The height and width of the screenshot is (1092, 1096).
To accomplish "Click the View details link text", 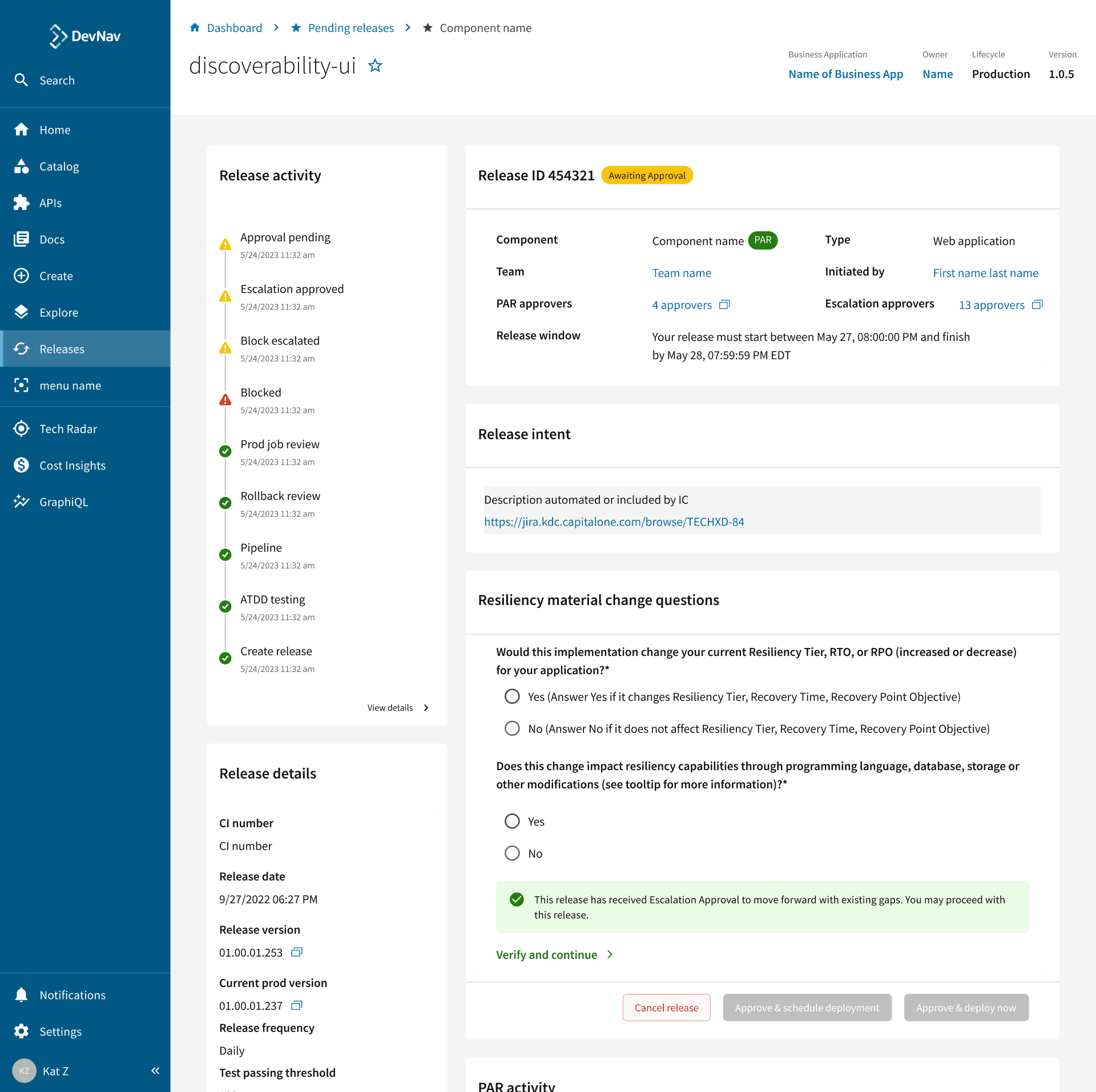I will (x=390, y=708).
